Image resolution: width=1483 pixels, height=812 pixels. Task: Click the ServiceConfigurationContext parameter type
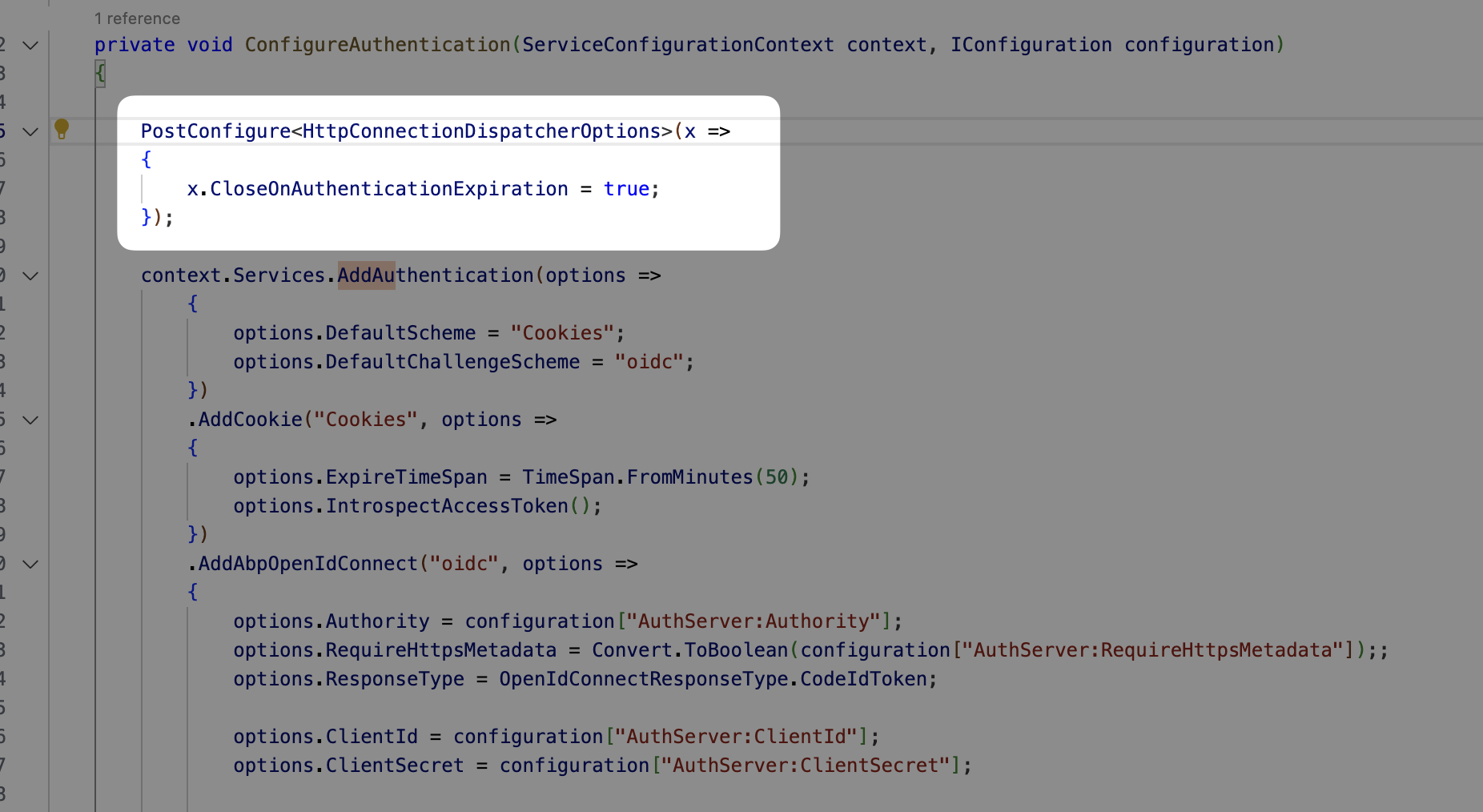(677, 45)
